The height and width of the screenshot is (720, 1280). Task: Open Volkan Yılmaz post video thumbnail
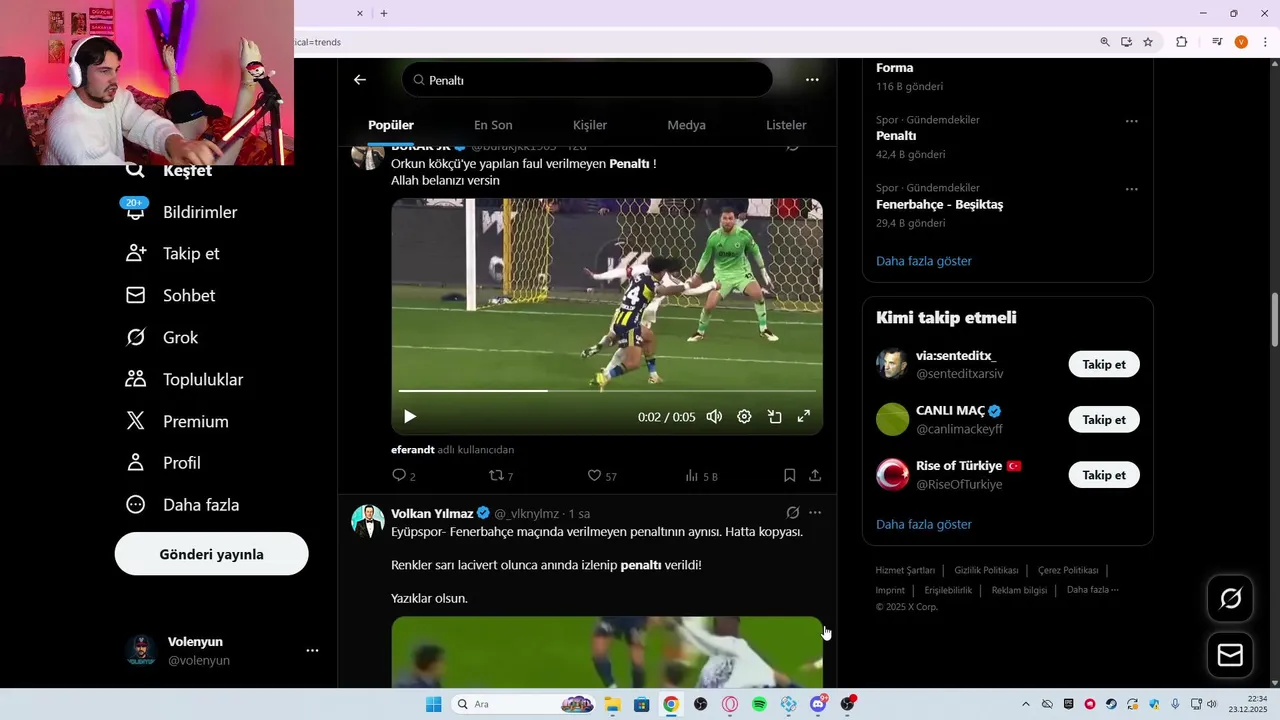(607, 652)
